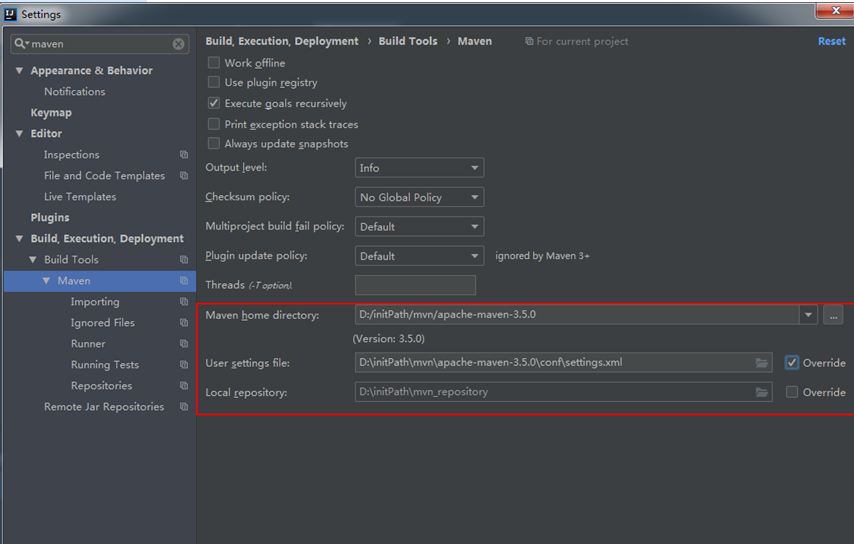Click the Maven breadcrumb
Image resolution: width=854 pixels, height=544 pixels.
474,41
